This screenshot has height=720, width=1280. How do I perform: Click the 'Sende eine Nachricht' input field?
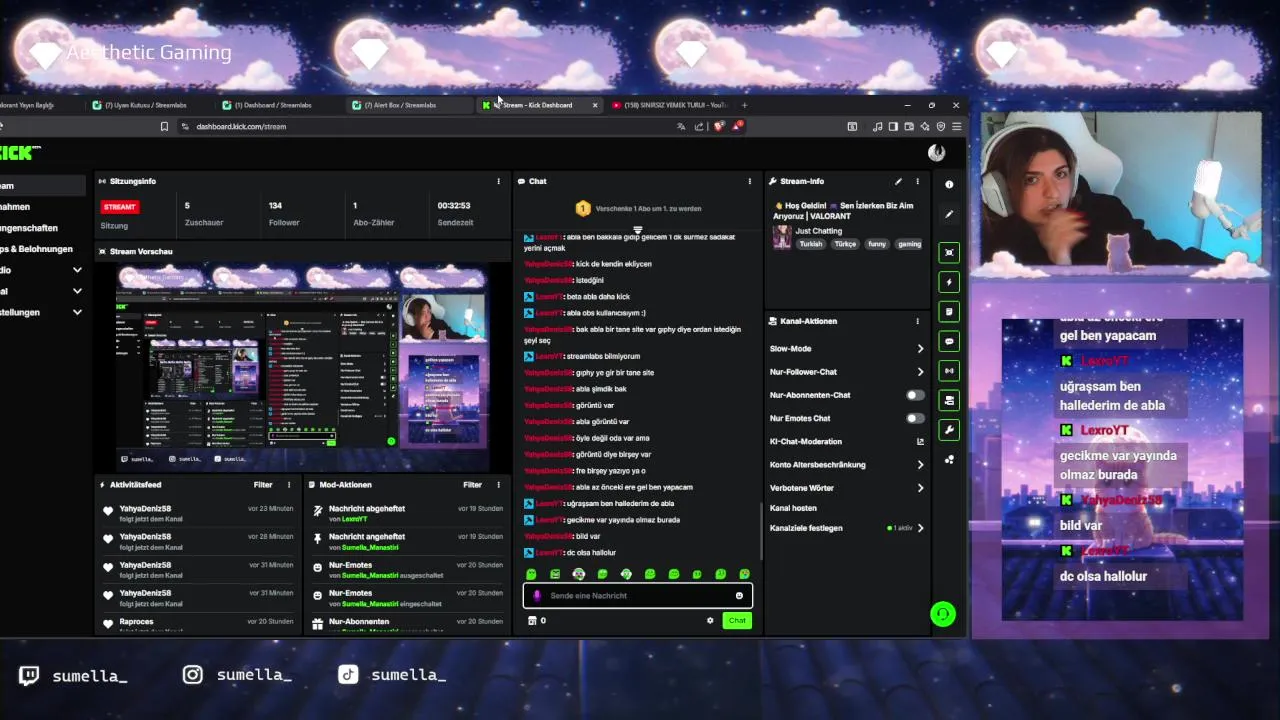638,596
